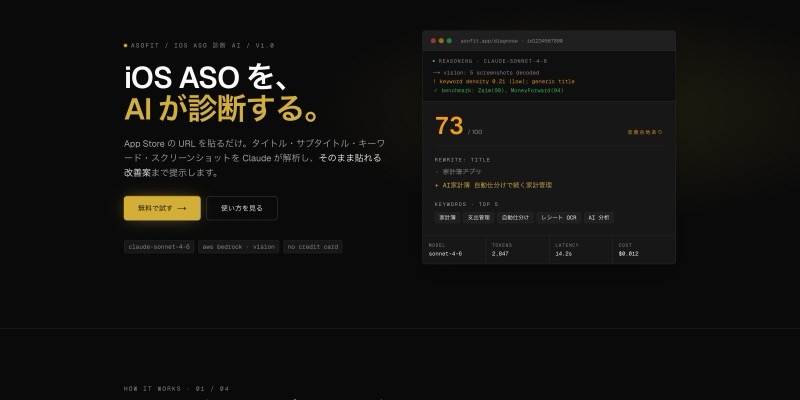Viewport: 800px width, 400px height.
Task: Select the AI 分析 keyword chip
Action: (598, 218)
